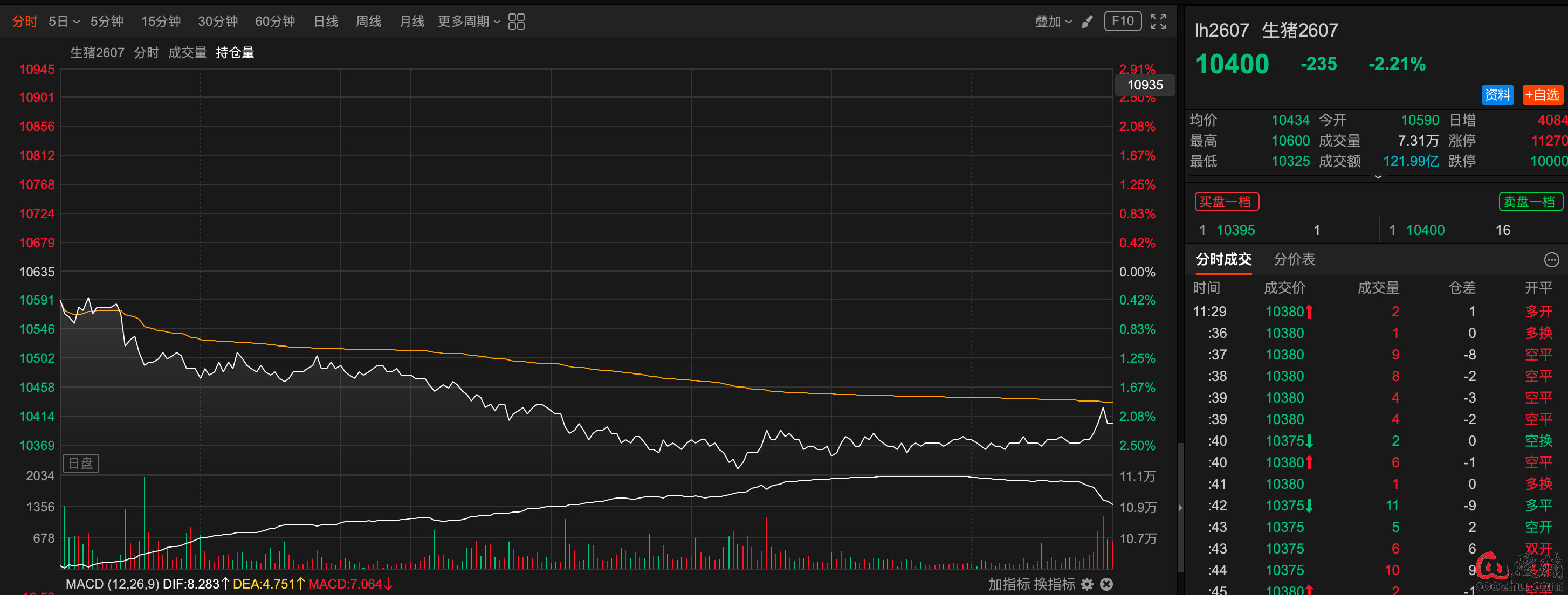Viewport: 1568px width, 595px height.
Task: Expand 更多周期 dropdown menu
Action: [x=469, y=22]
